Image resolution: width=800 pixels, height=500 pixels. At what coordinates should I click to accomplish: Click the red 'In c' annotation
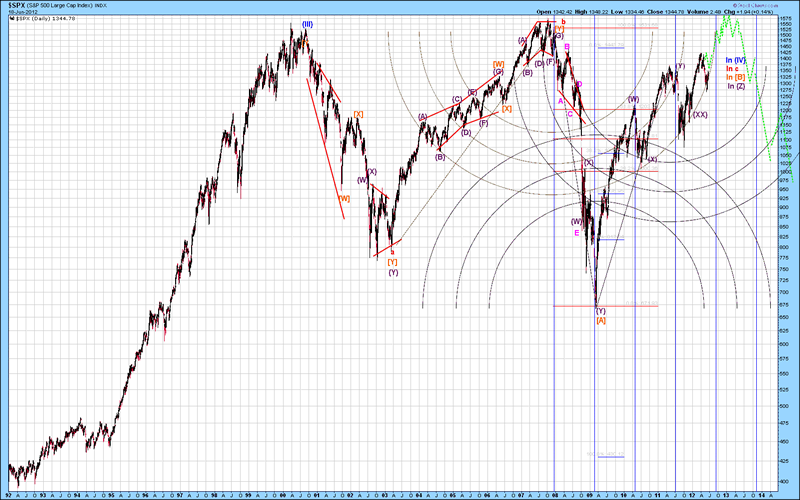[732, 68]
